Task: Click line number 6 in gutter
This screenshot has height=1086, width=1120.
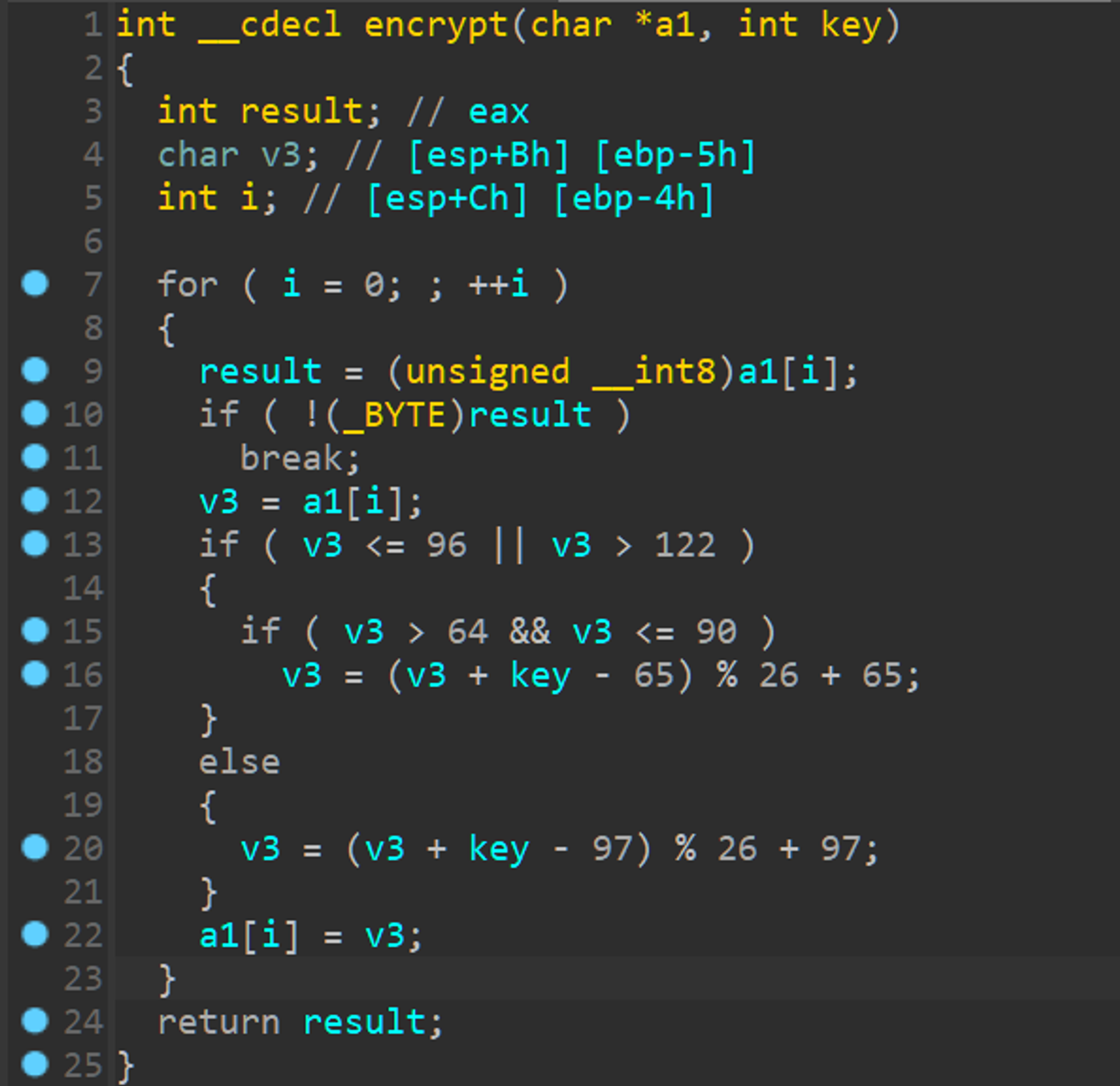Action: pyautogui.click(x=94, y=241)
